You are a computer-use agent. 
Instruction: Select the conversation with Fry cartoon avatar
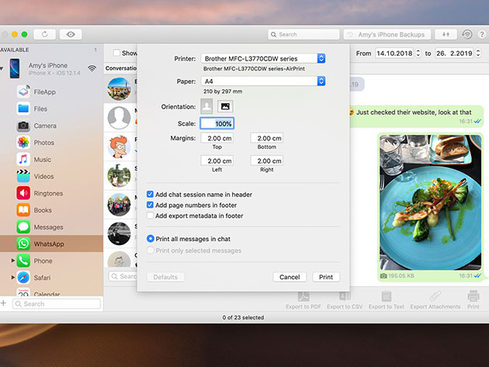tap(119, 147)
